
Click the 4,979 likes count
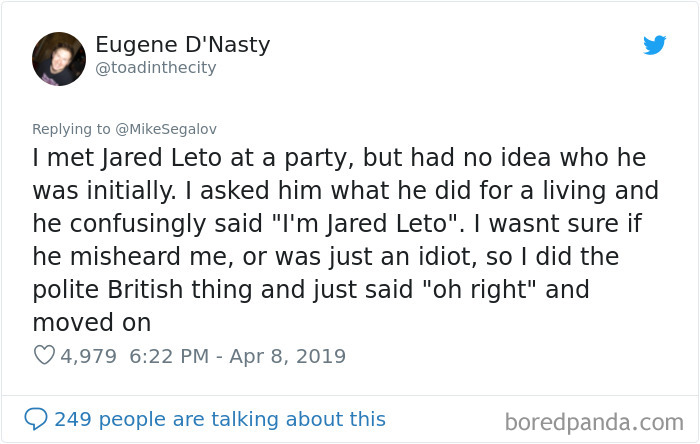(x=88, y=355)
